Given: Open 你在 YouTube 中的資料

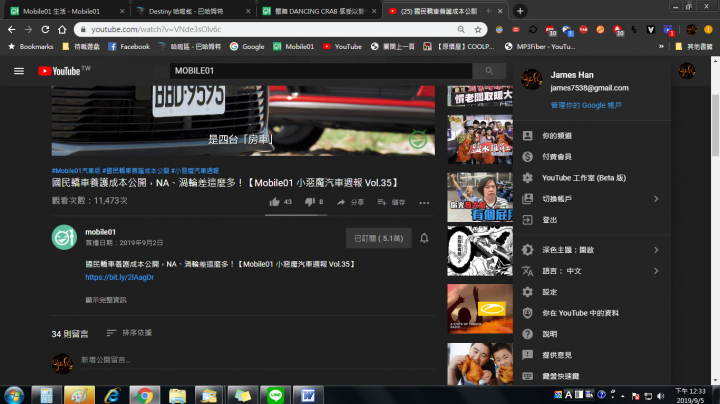Looking at the screenshot, I should [x=591, y=313].
